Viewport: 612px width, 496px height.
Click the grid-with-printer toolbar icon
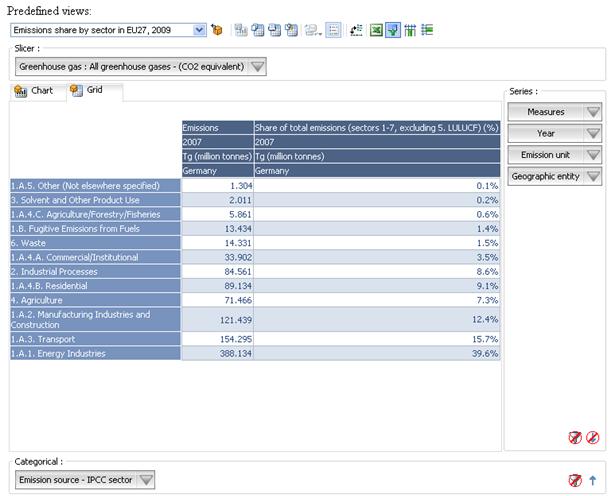pos(275,30)
